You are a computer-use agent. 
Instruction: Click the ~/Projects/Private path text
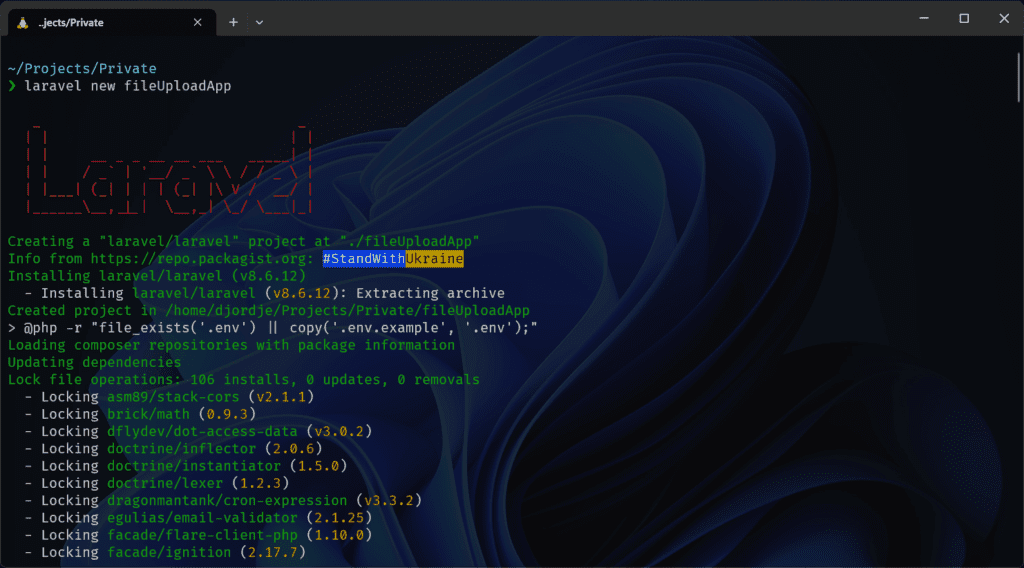(82, 69)
